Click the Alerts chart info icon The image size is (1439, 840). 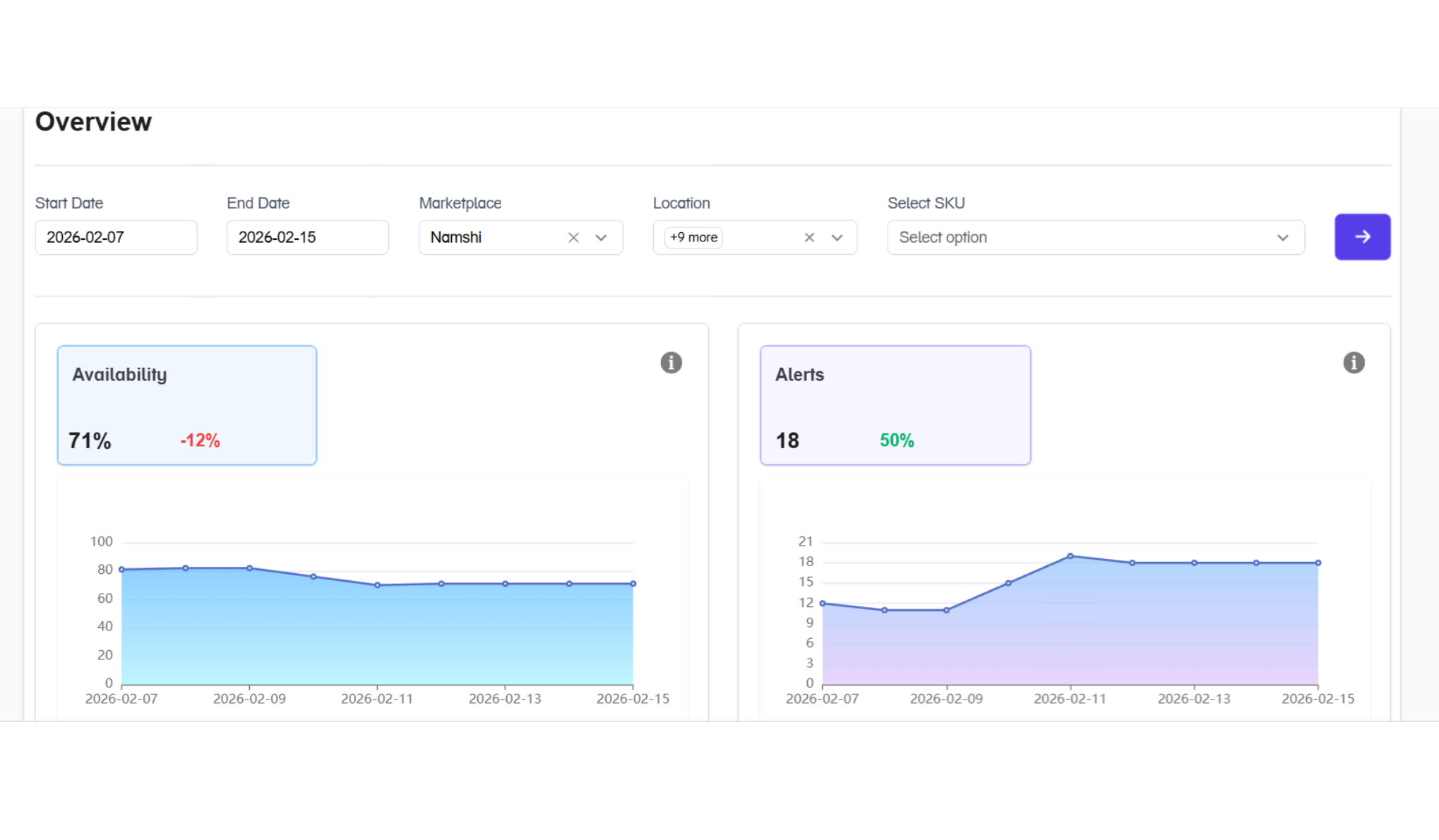[1353, 363]
